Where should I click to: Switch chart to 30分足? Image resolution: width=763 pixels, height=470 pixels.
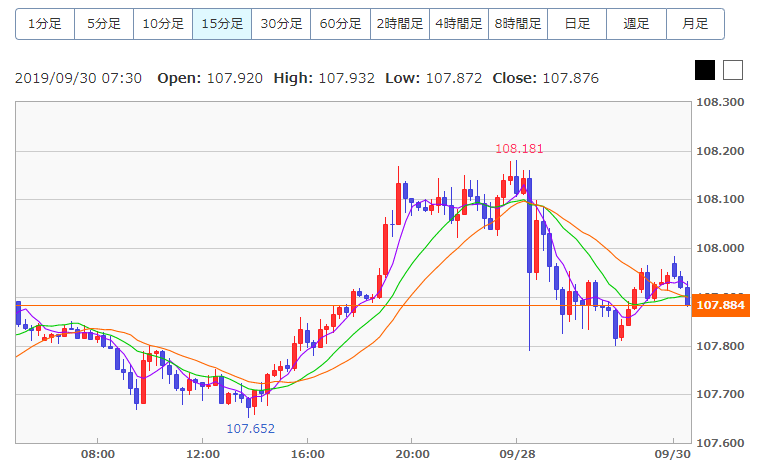281,23
